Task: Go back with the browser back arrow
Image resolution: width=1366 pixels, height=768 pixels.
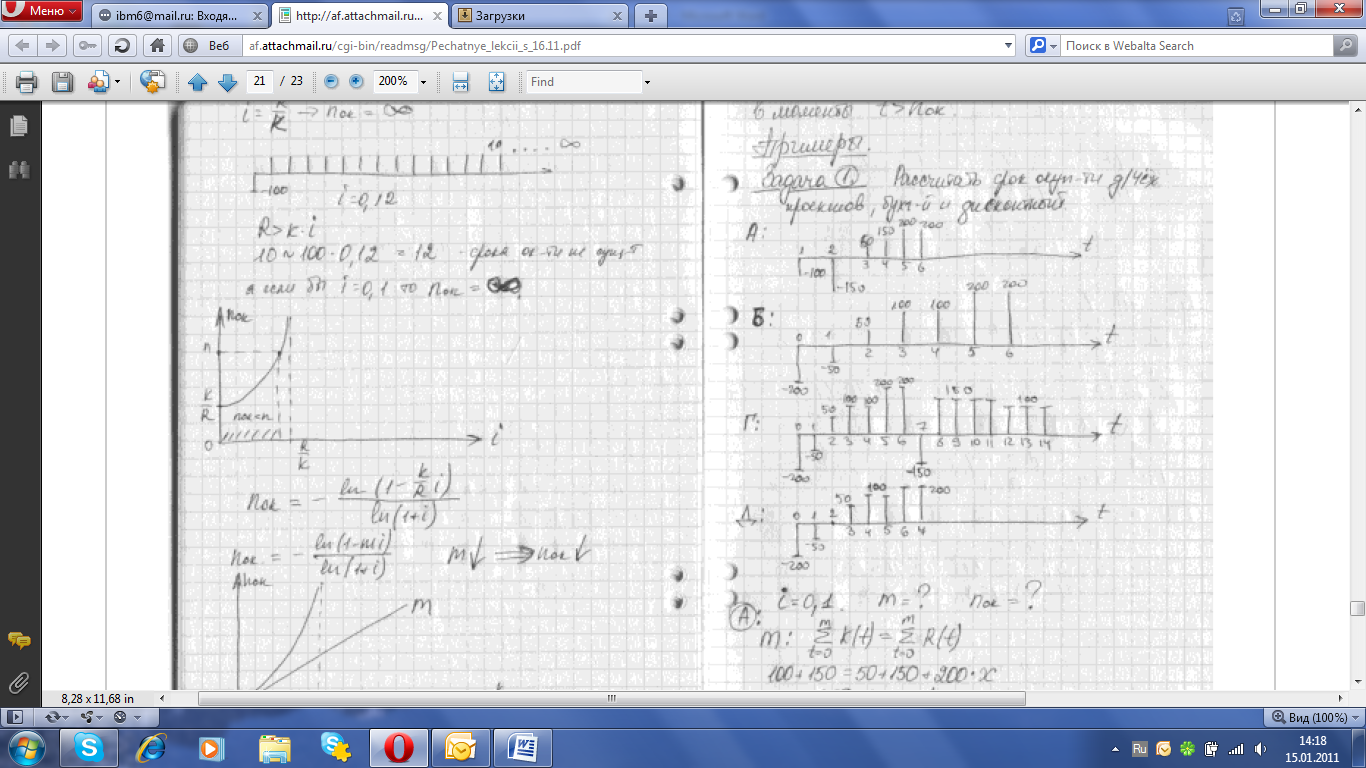Action: click(23, 46)
